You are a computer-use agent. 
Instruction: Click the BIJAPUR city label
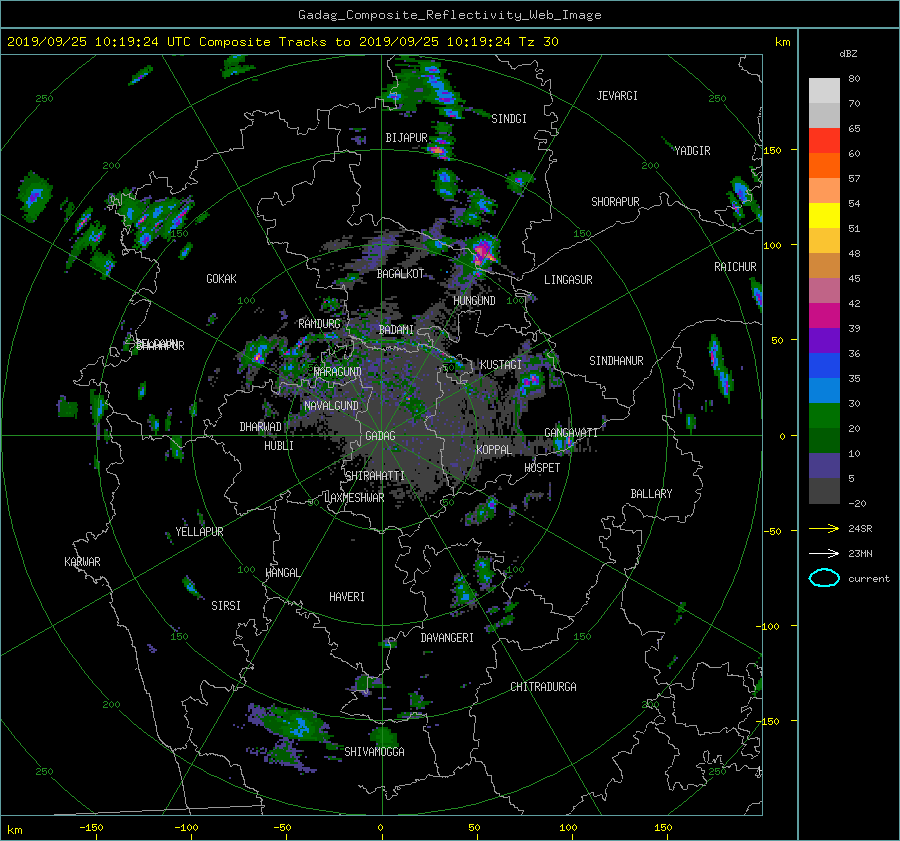406,138
